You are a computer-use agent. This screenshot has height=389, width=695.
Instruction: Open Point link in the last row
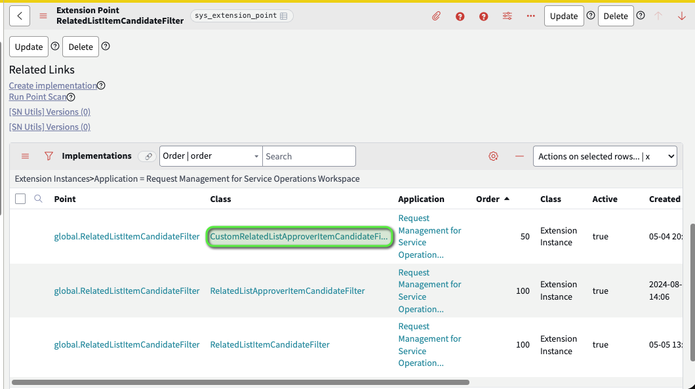(x=127, y=345)
